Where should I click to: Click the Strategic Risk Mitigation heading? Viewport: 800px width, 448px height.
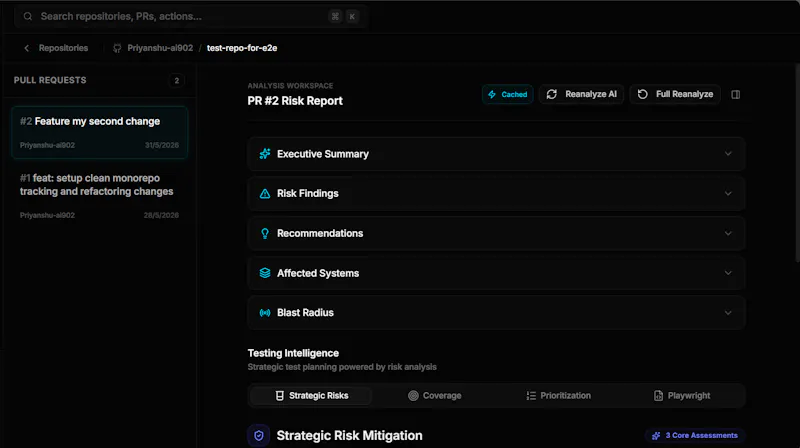(349, 436)
